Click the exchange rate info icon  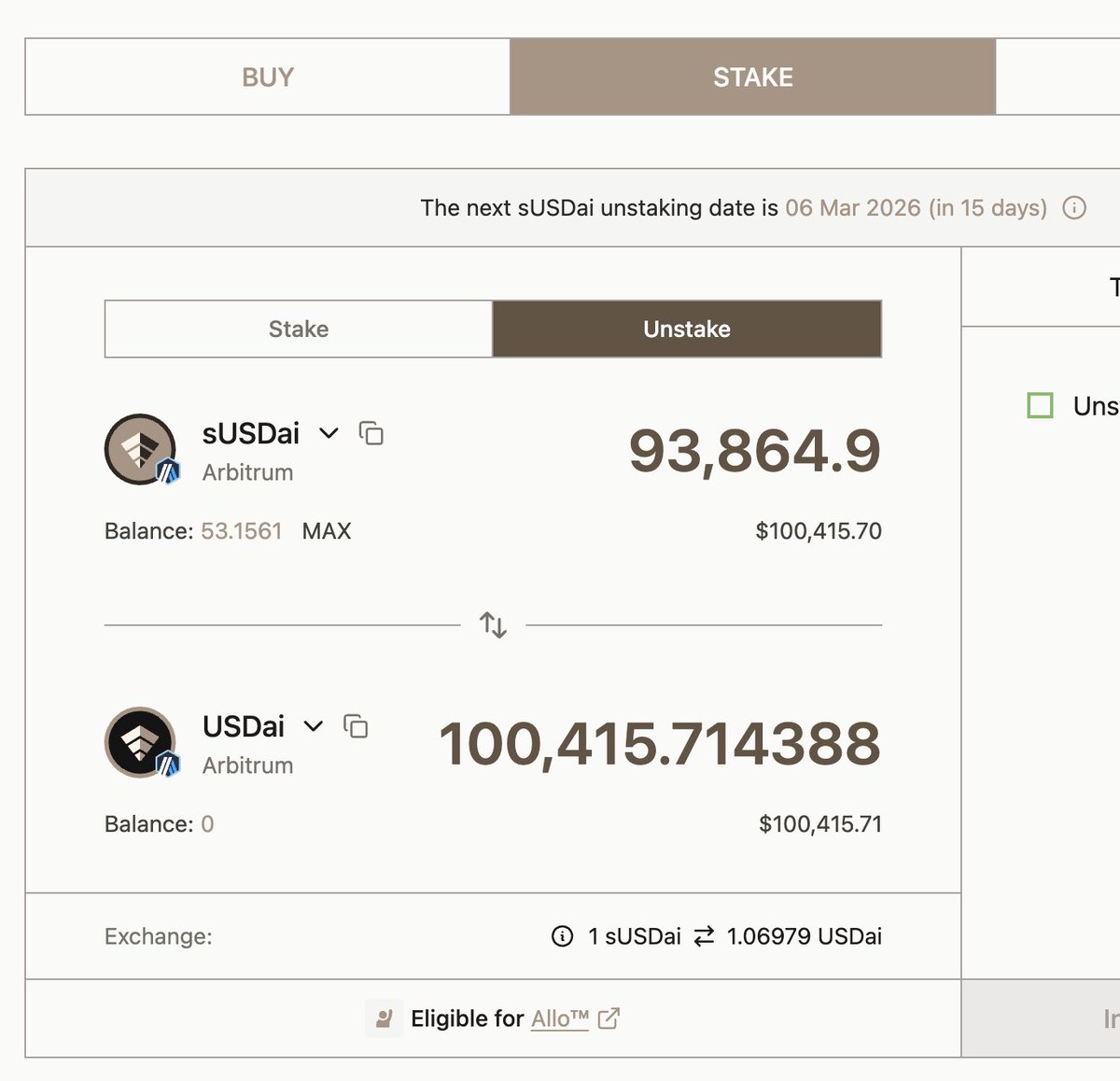(x=562, y=935)
